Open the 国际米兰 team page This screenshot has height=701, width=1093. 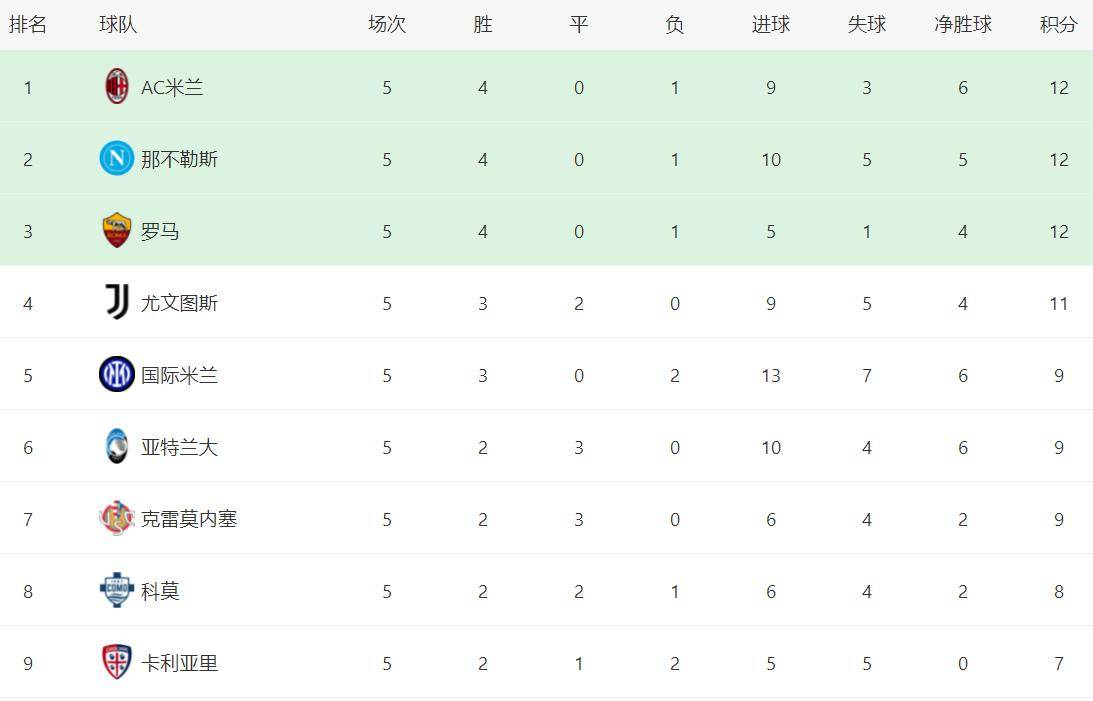179,376
